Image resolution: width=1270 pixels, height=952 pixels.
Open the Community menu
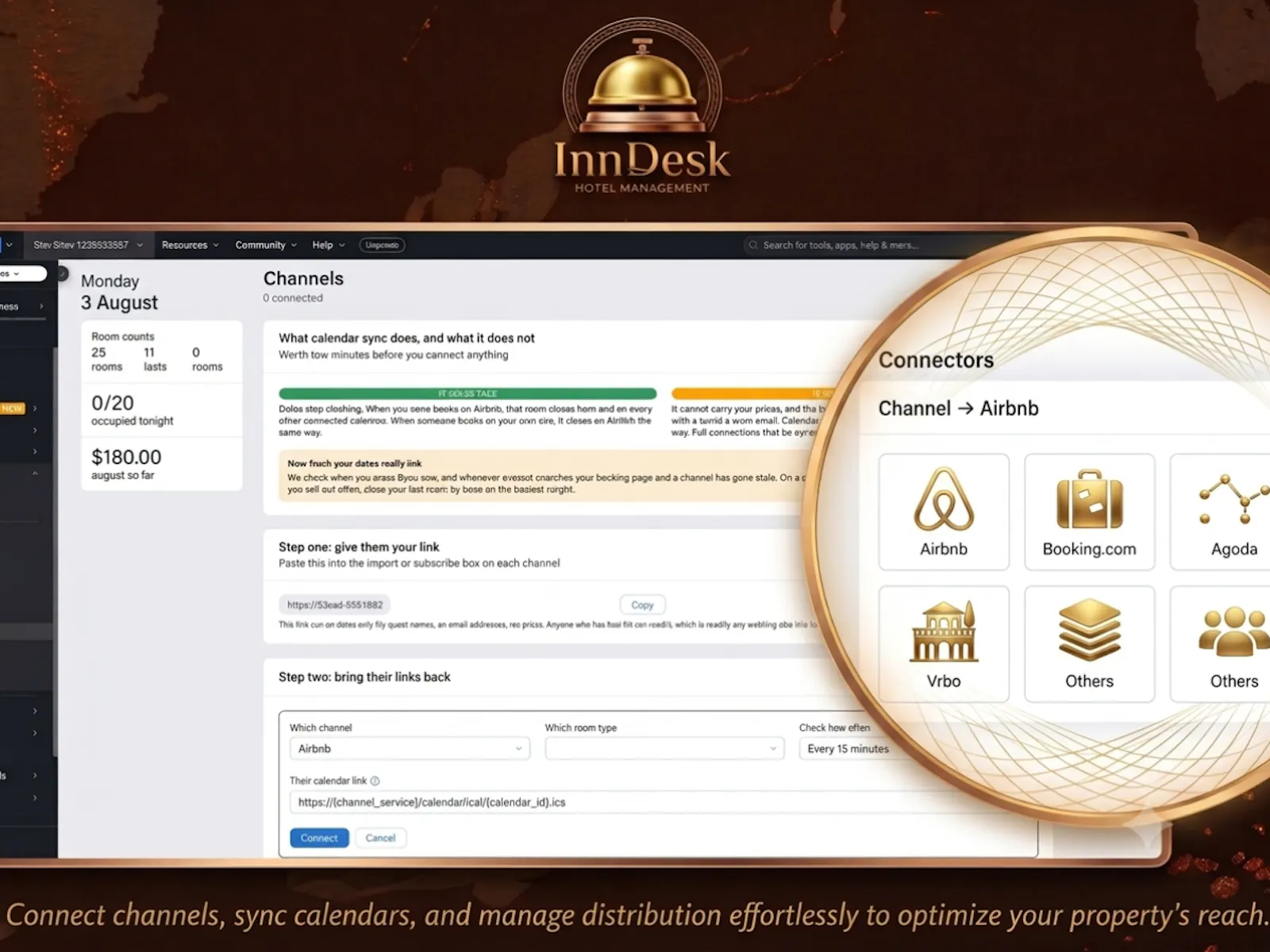point(266,245)
